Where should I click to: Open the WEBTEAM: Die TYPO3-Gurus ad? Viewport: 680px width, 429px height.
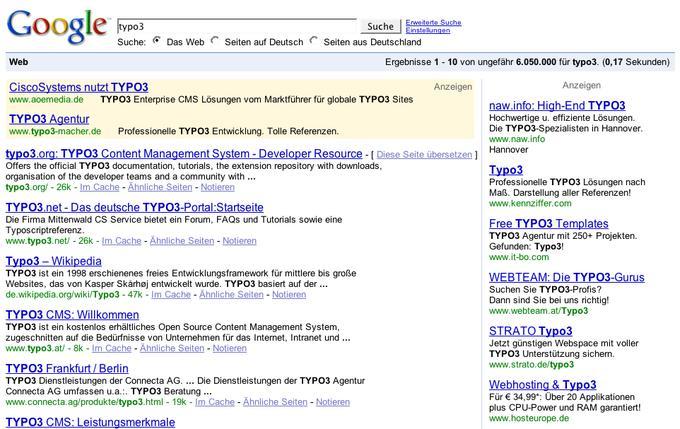tap(567, 277)
